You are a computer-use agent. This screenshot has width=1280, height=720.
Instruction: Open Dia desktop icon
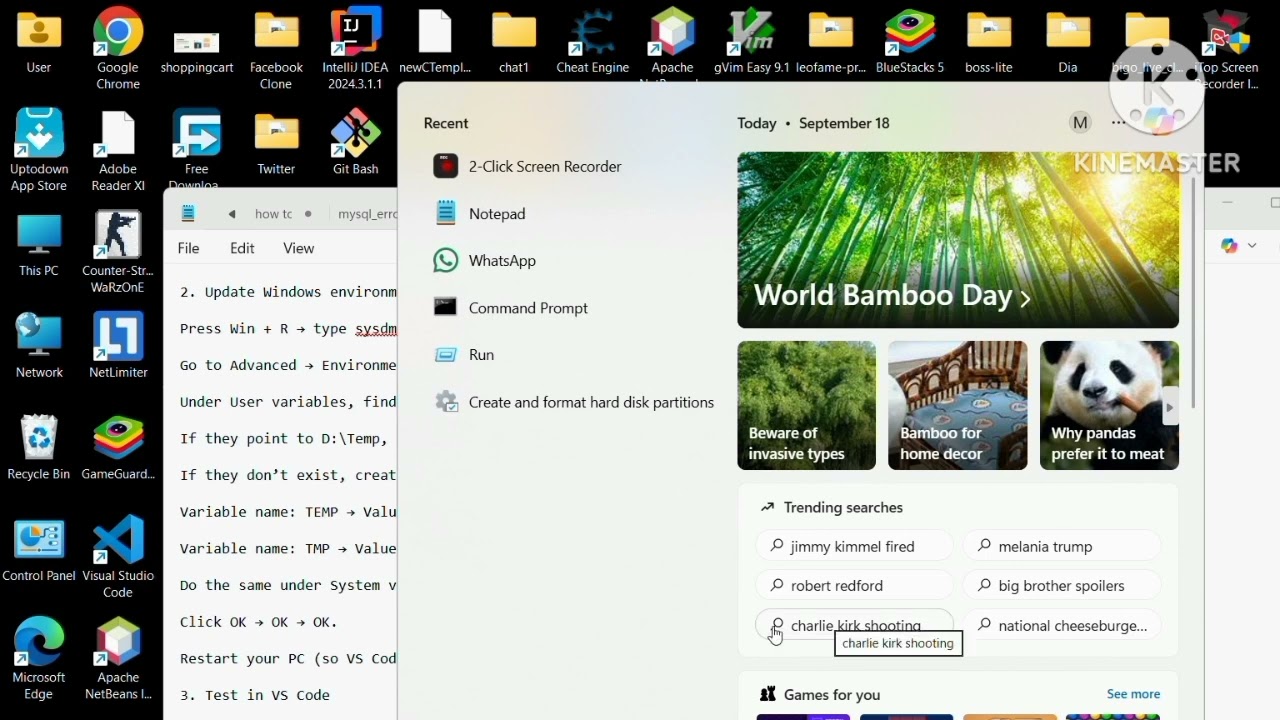pos(1068,42)
